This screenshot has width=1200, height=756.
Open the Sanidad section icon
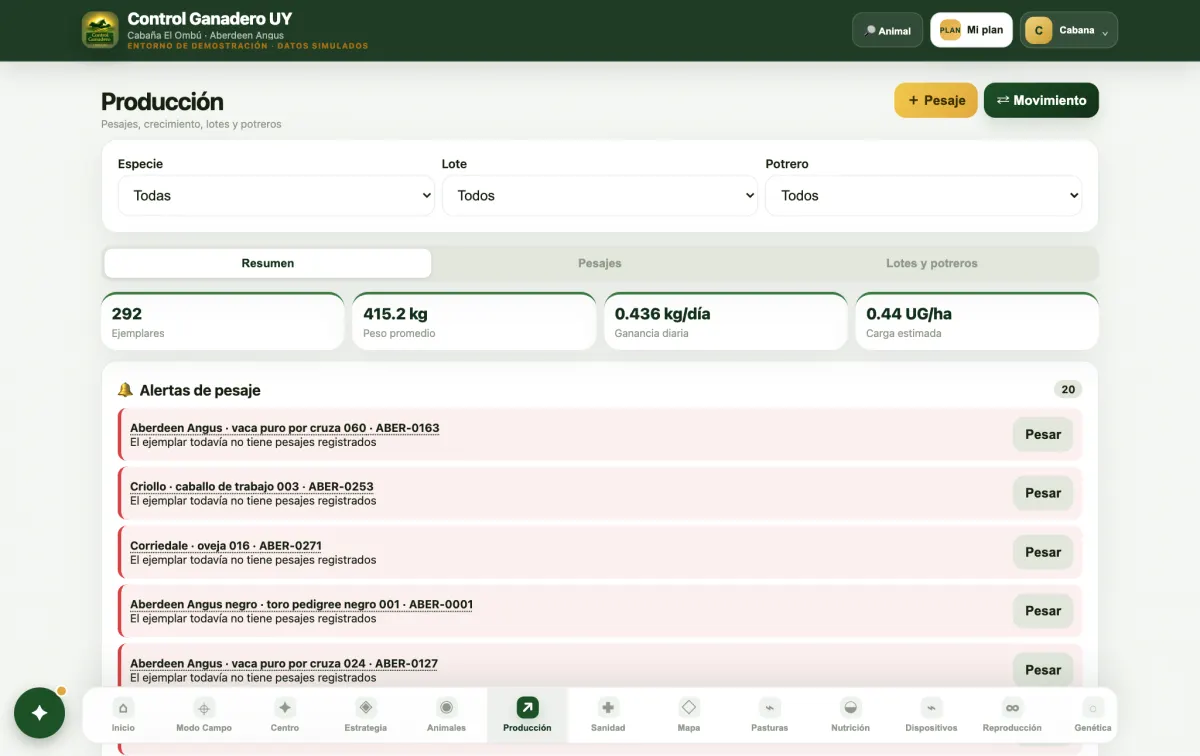(608, 707)
